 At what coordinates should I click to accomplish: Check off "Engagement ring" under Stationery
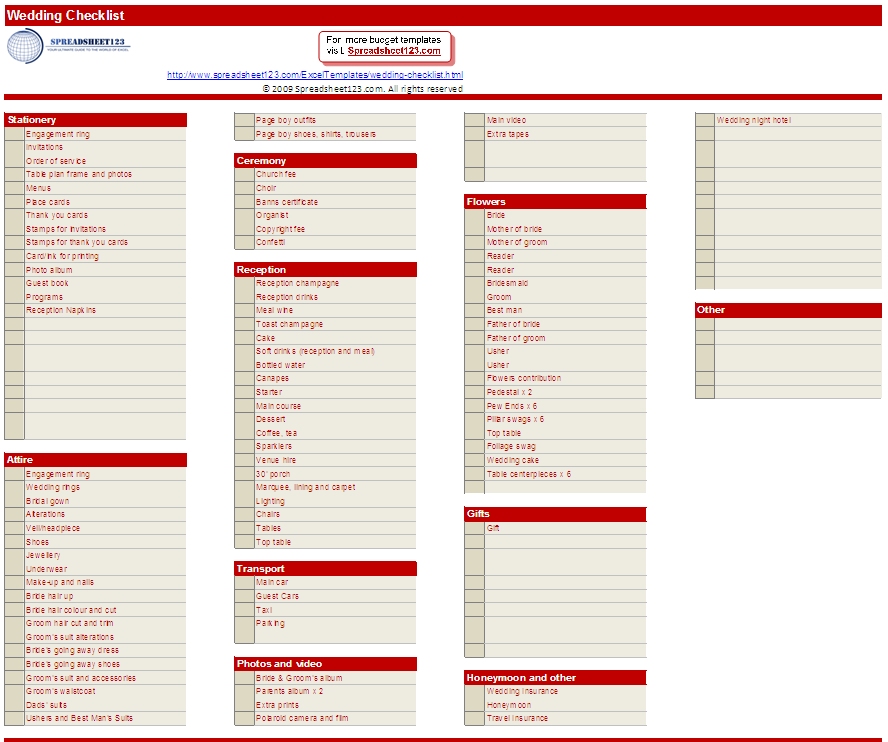coord(14,133)
